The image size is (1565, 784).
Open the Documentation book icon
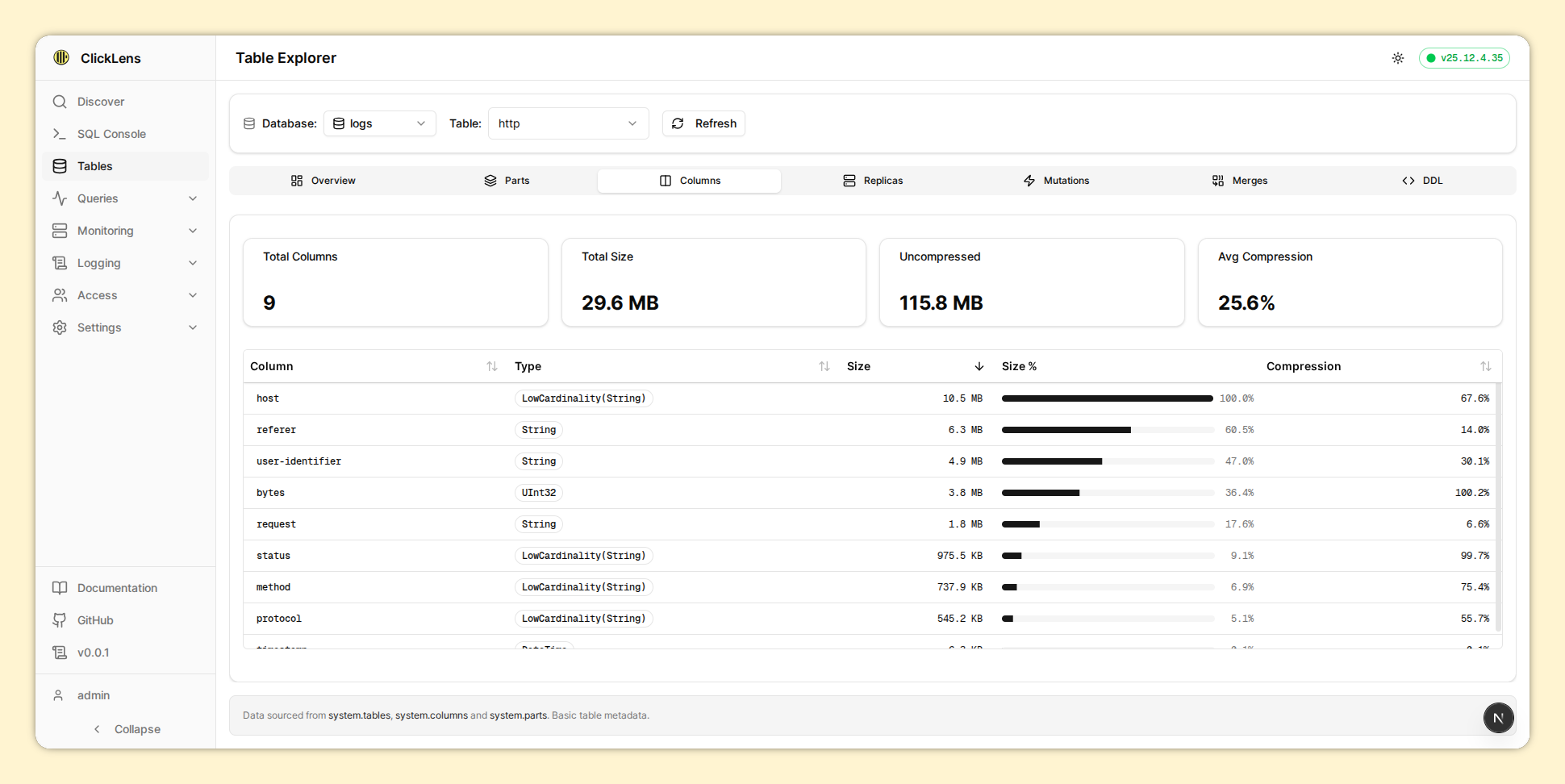coord(60,588)
